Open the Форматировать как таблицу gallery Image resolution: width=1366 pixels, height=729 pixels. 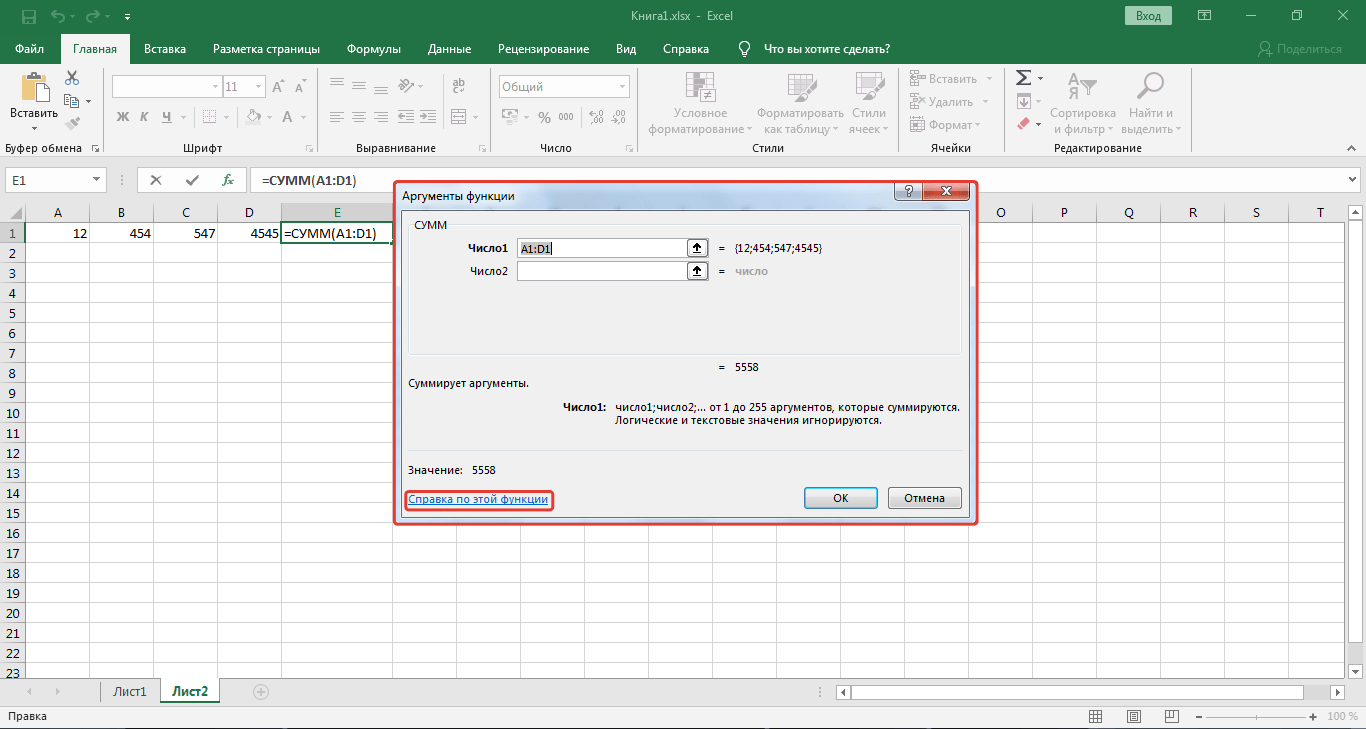point(800,104)
